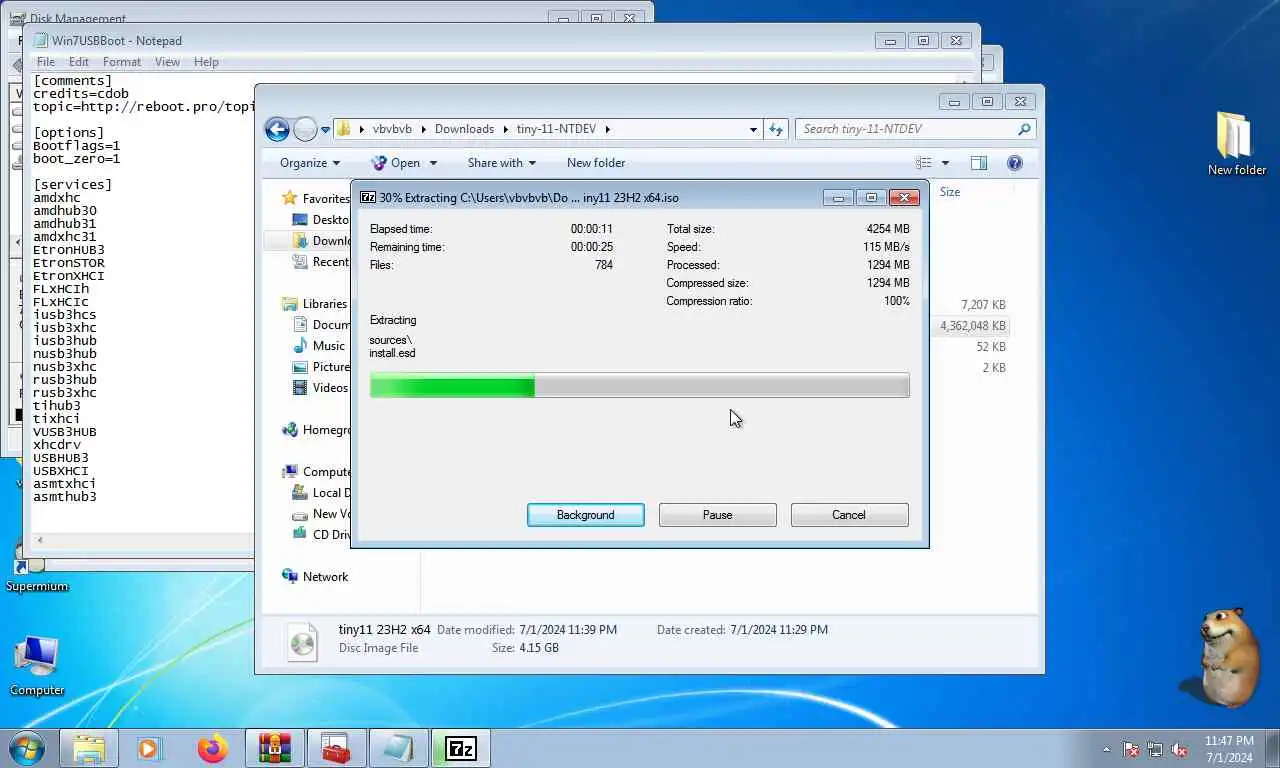Toggle the preview pane icon
Screen dimensions: 1280x768
pos(979,163)
